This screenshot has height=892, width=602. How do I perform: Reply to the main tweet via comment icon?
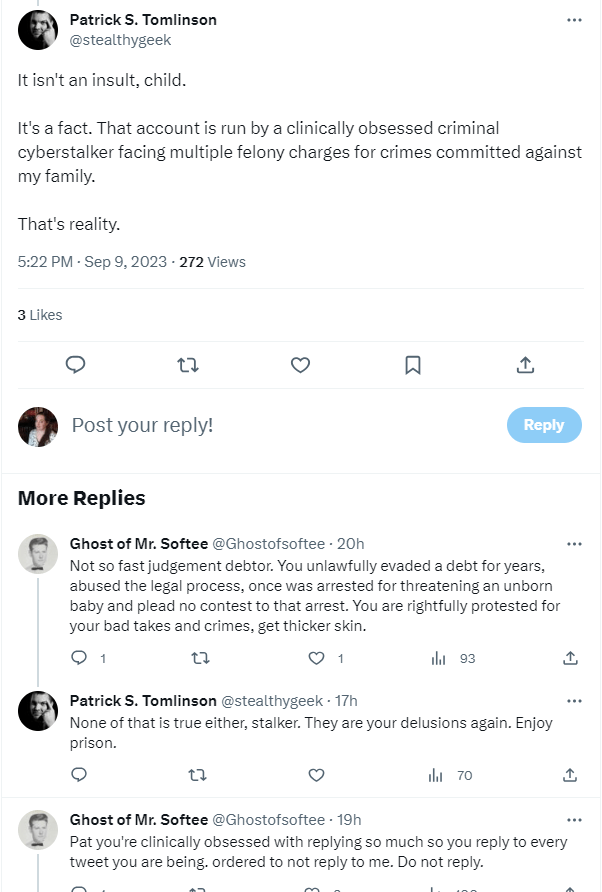[75, 365]
